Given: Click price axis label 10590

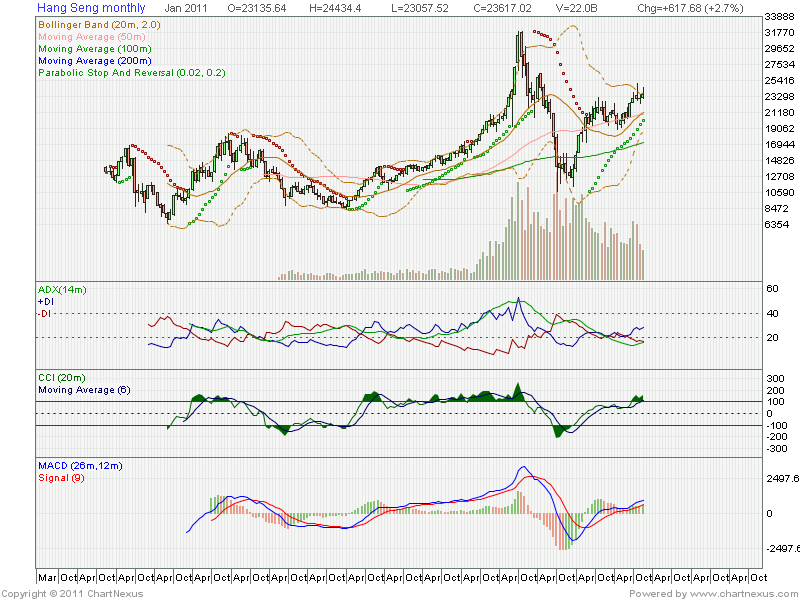Looking at the screenshot, I should [x=780, y=193].
